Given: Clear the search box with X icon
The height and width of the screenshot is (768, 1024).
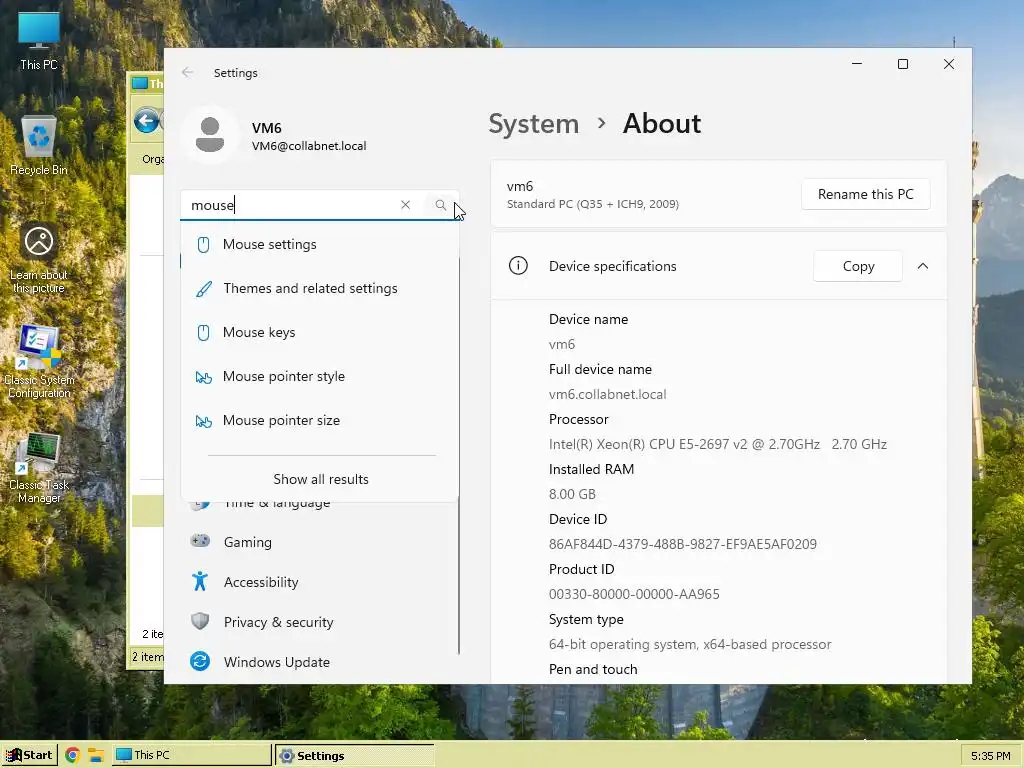Looking at the screenshot, I should tap(406, 205).
